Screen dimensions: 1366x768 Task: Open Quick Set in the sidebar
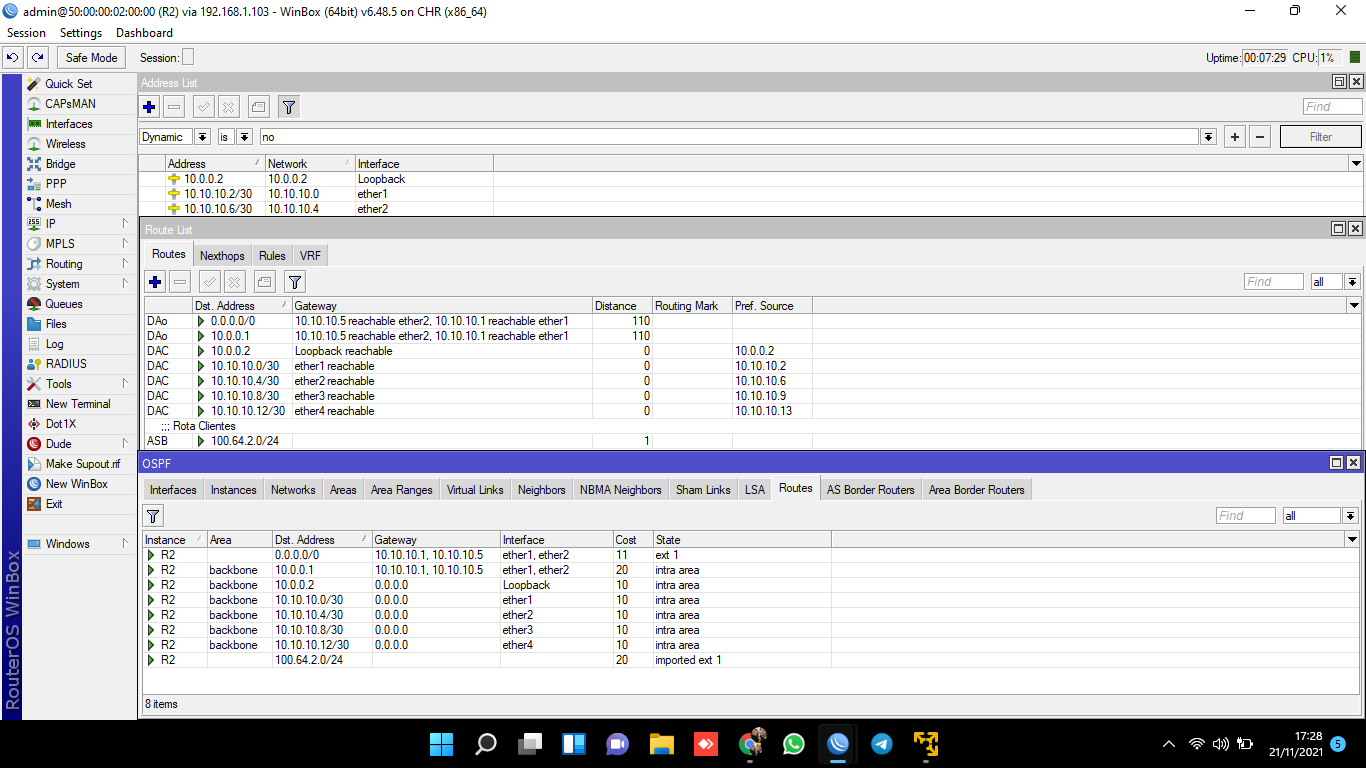[69, 84]
